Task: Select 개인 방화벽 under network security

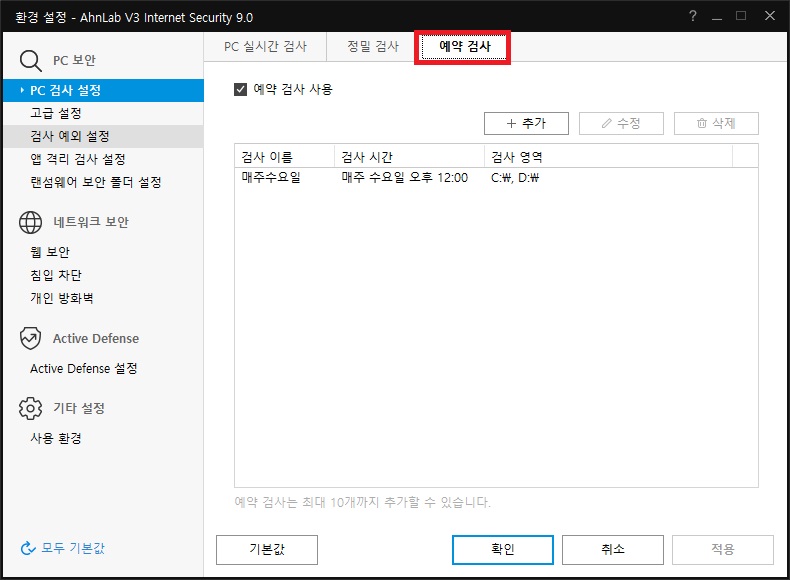Action: coord(62,298)
